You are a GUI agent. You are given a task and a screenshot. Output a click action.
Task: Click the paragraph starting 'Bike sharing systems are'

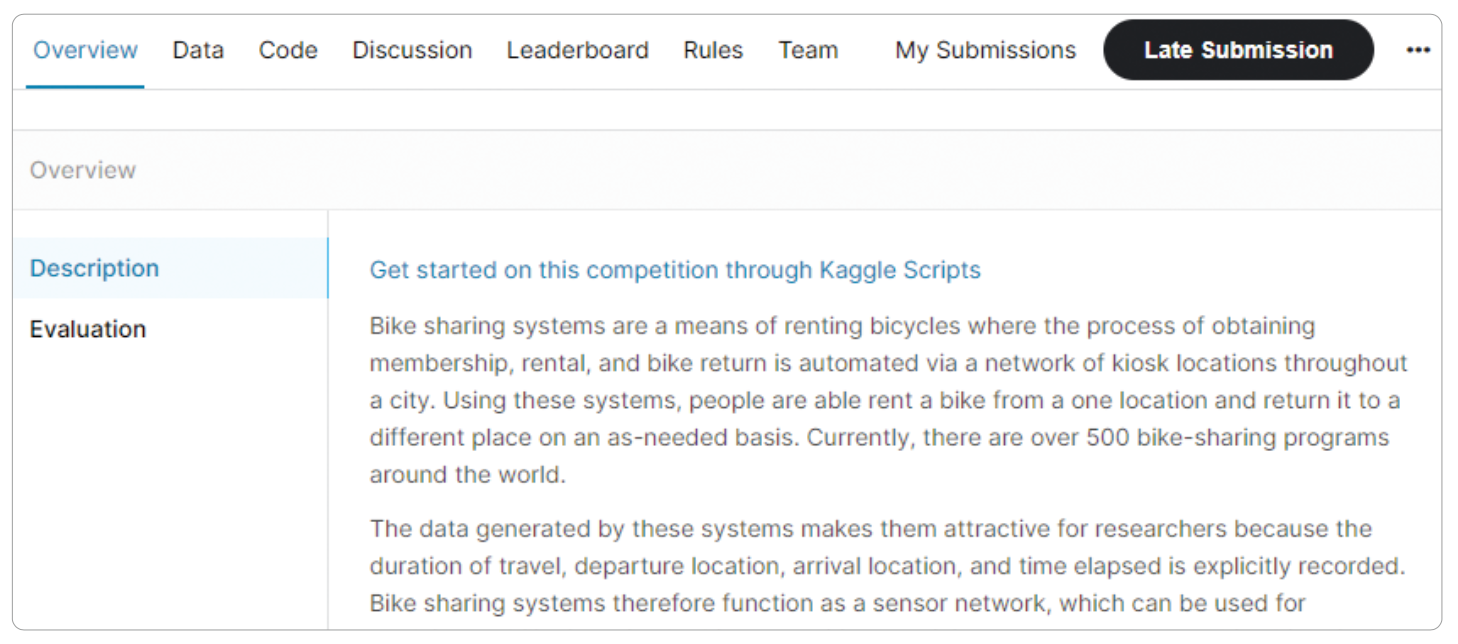[x=888, y=400]
